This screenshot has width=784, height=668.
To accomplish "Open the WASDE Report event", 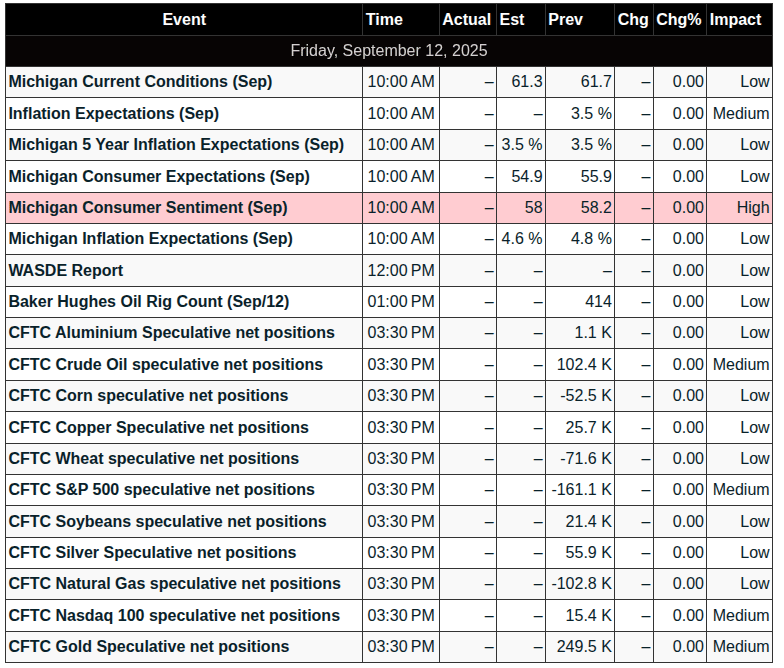I will click(x=66, y=270).
